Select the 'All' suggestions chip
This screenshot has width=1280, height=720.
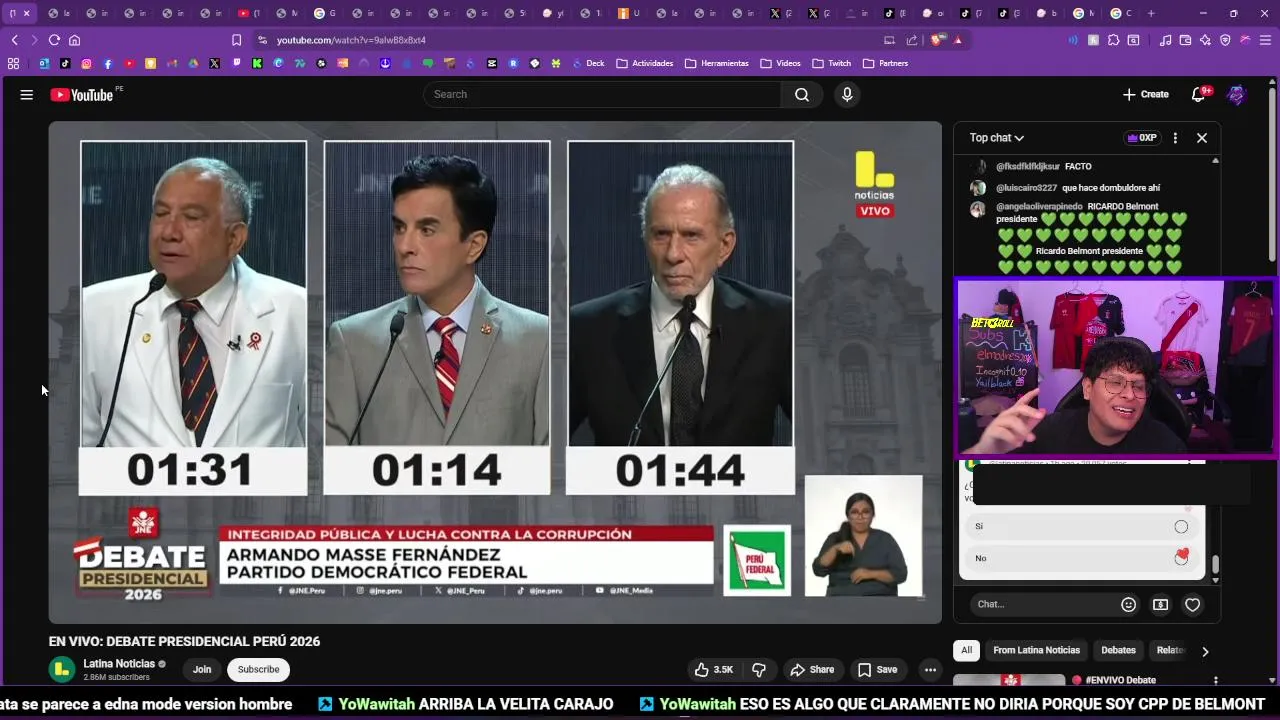tap(966, 650)
